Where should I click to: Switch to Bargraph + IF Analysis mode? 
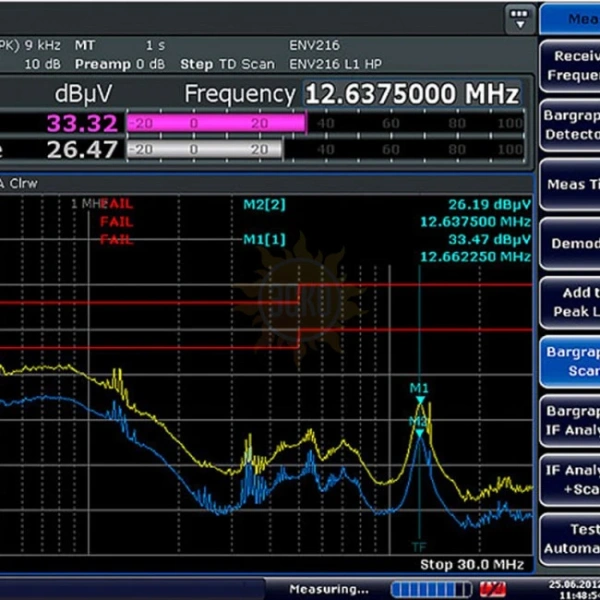click(572, 421)
